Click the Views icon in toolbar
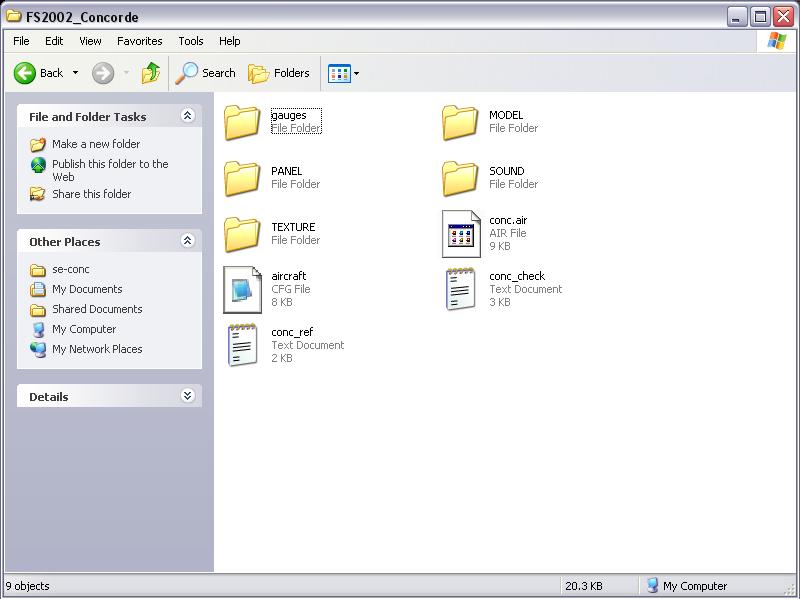 [x=339, y=73]
